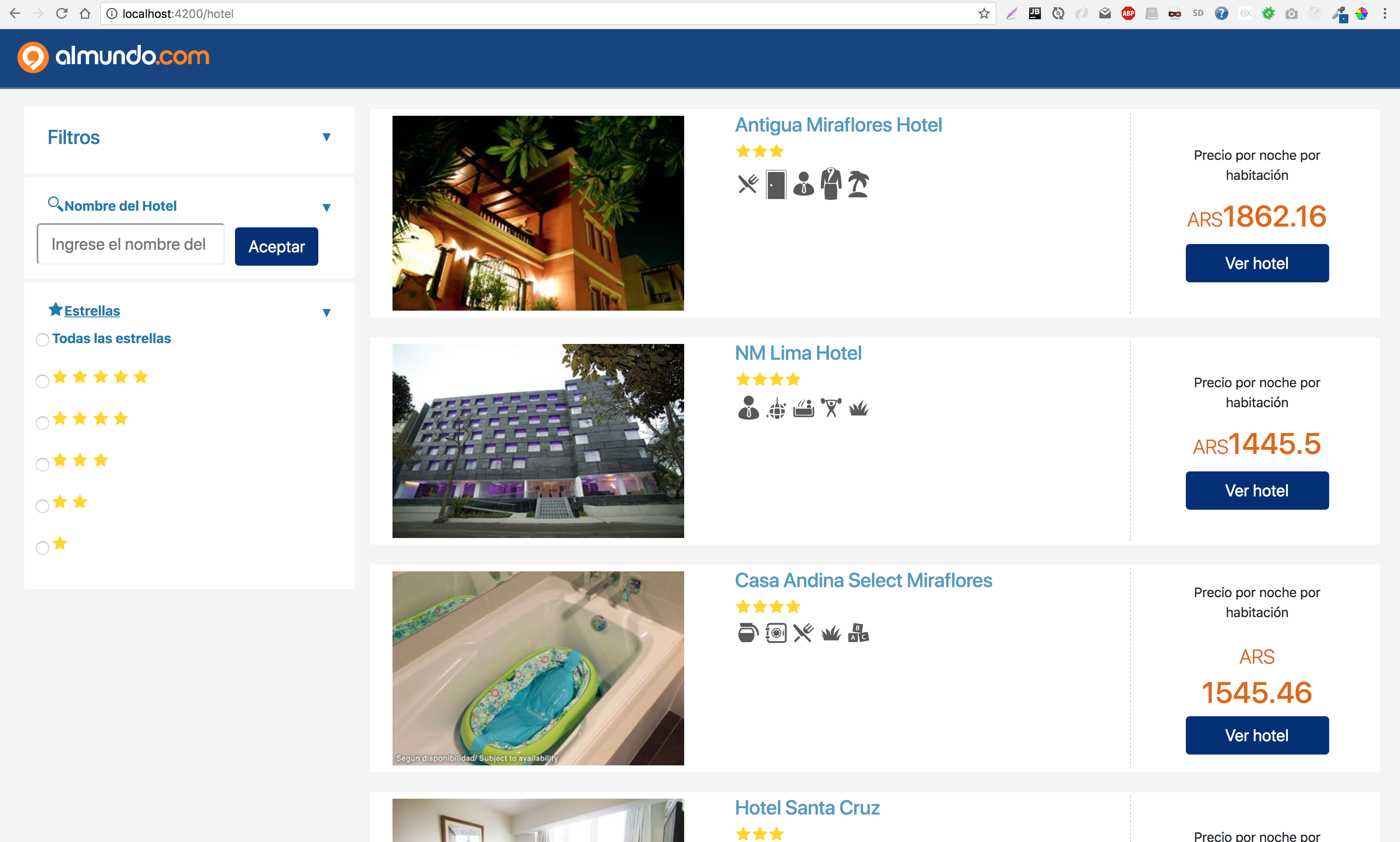Collapse the Filtros panel arrow
1400x842 pixels.
(326, 137)
